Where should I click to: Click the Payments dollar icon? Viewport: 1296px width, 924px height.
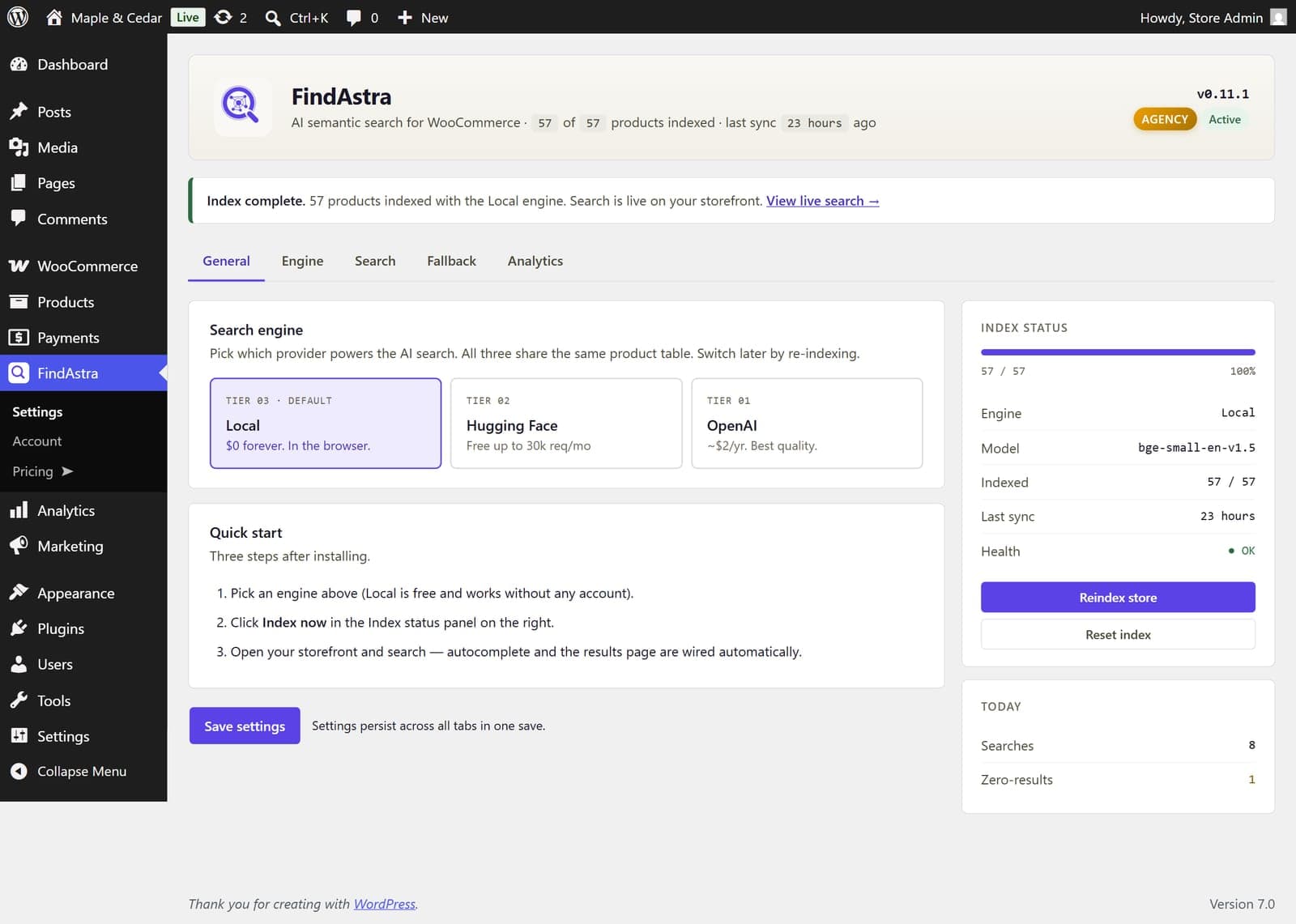coord(19,337)
